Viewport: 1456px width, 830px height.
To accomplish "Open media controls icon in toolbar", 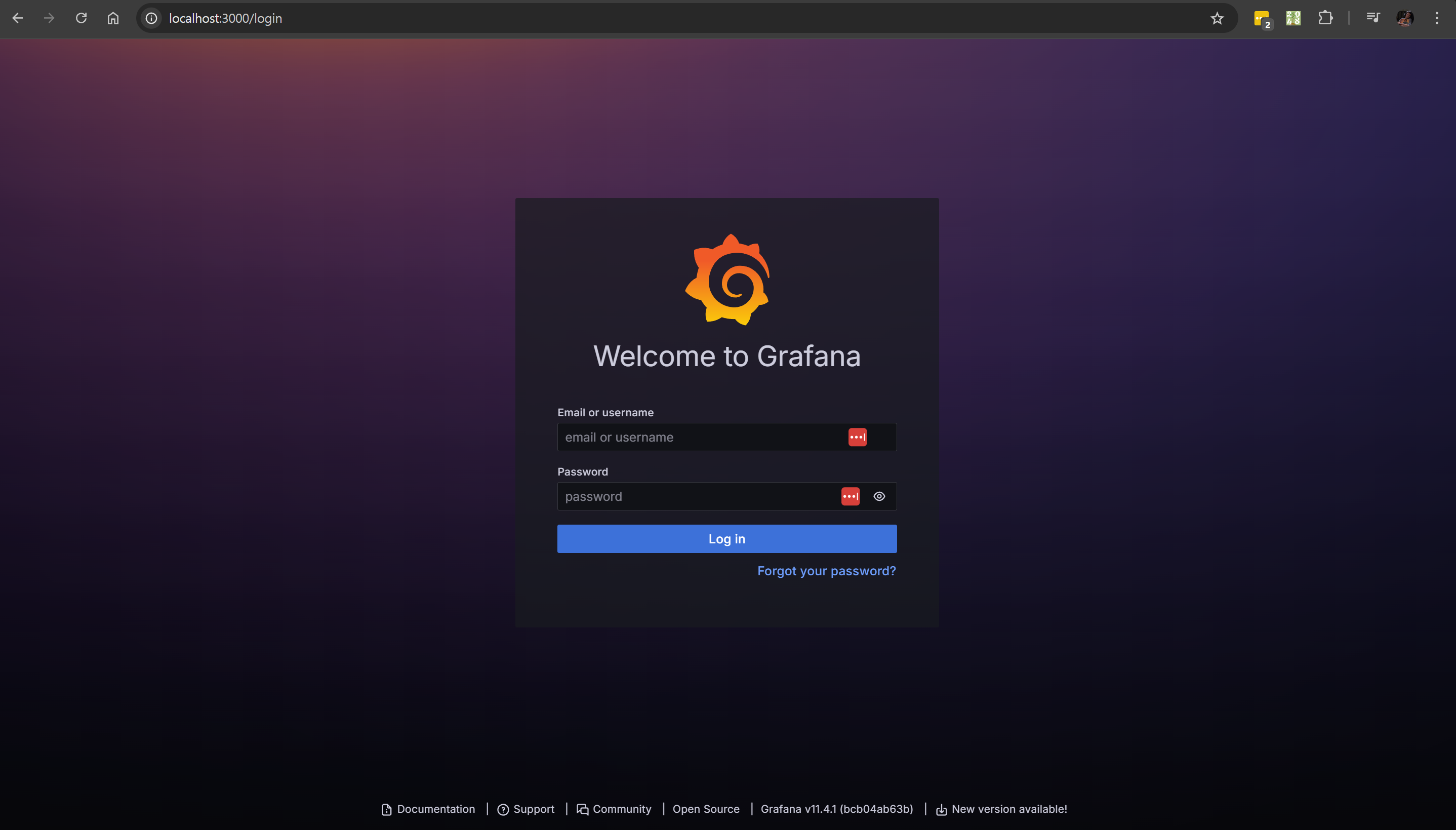I will click(1373, 18).
